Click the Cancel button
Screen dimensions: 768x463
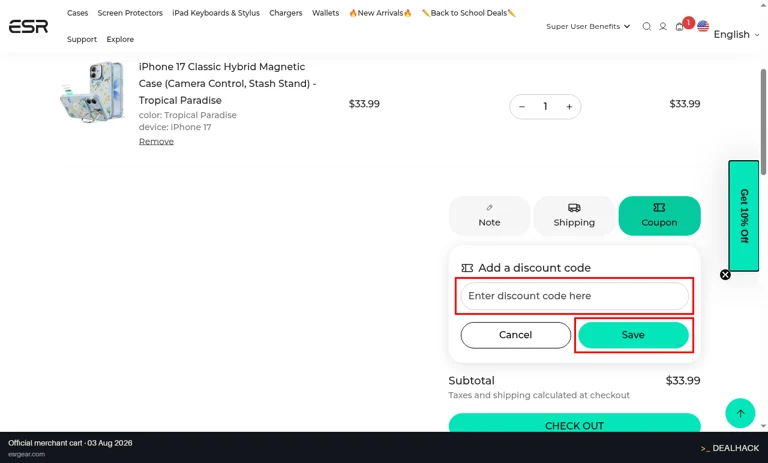[515, 335]
